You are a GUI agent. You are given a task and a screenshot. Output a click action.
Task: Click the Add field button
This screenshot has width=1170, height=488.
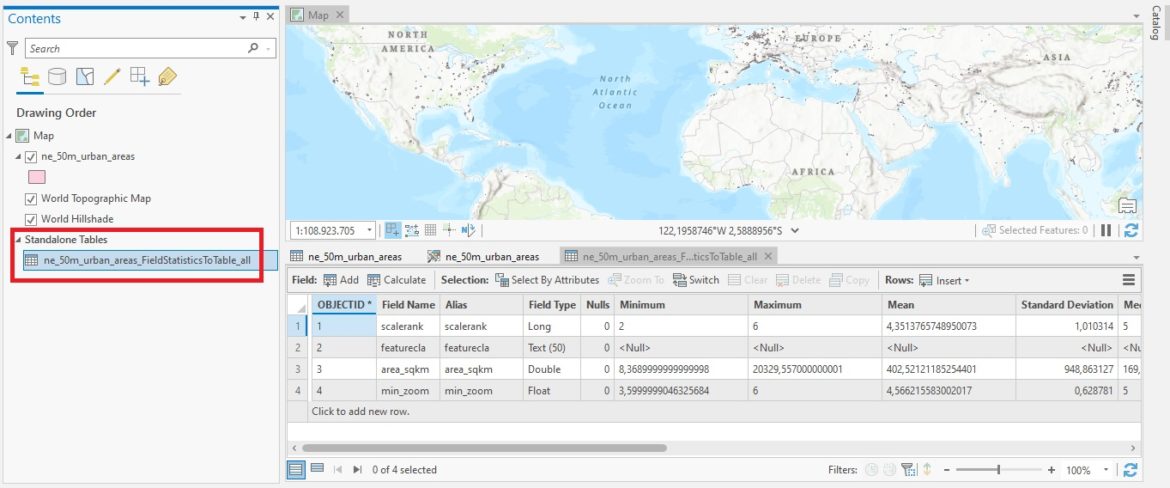click(x=340, y=280)
